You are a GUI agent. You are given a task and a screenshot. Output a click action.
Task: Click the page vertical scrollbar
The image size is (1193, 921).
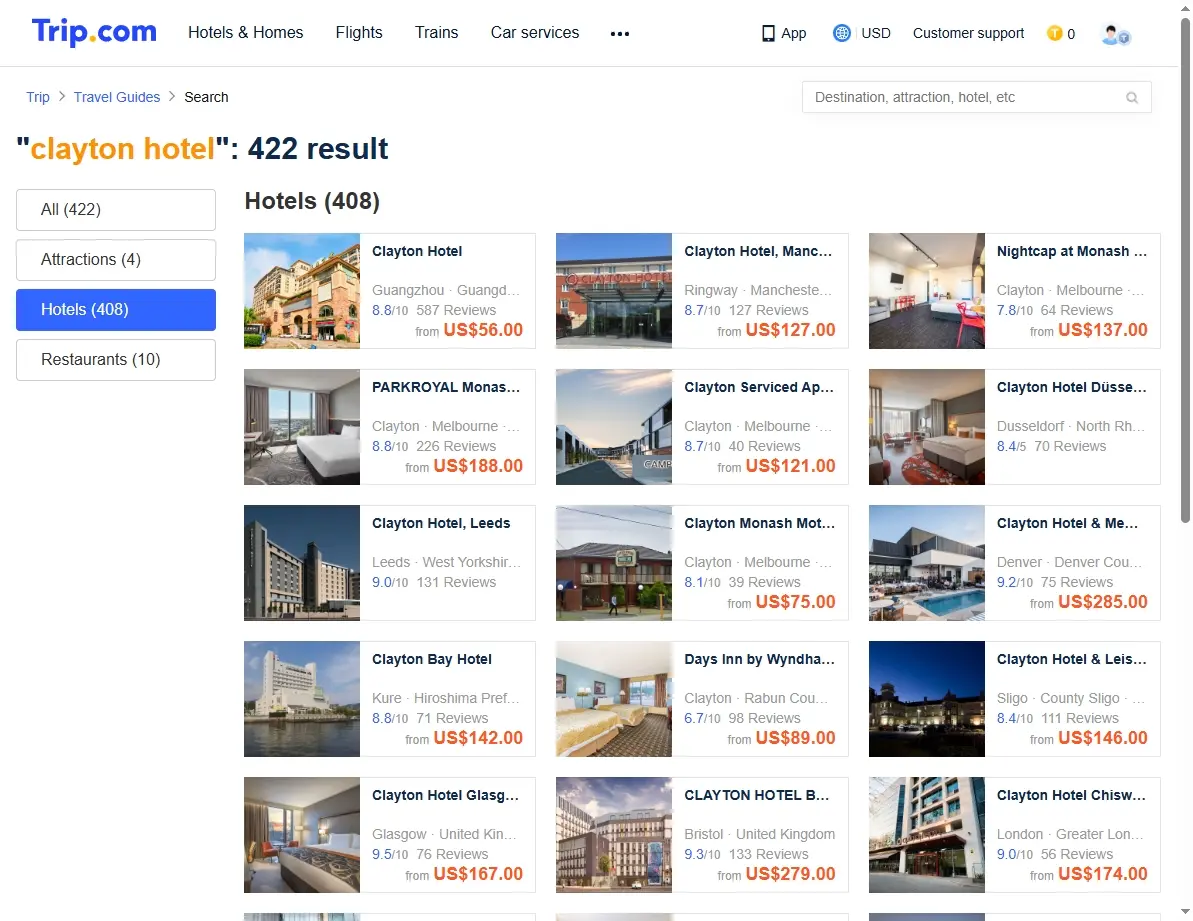pyautogui.click(x=1185, y=270)
